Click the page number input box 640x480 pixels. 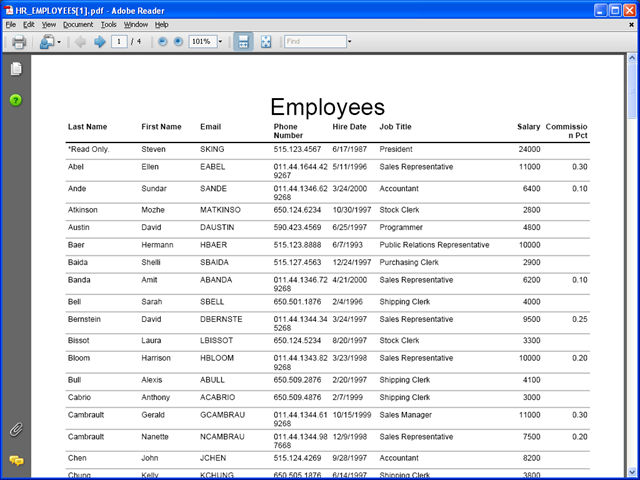[x=119, y=42]
